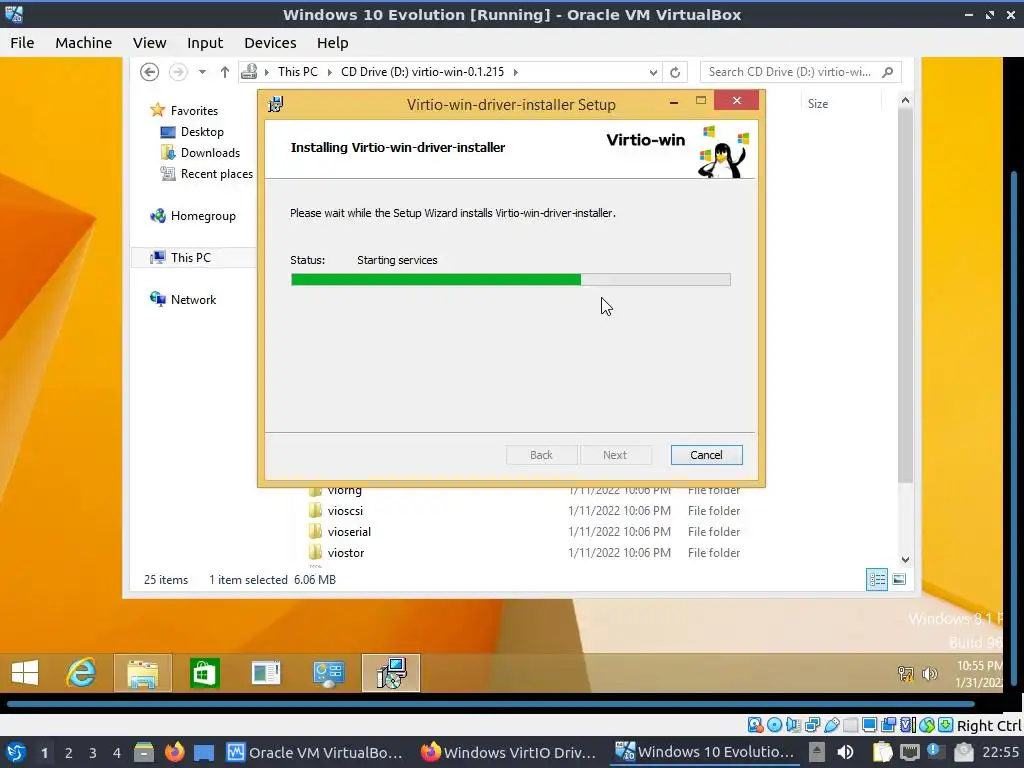This screenshot has width=1024, height=768.
Task: Open File Explorer on guest taskbar
Action: [x=142, y=673]
